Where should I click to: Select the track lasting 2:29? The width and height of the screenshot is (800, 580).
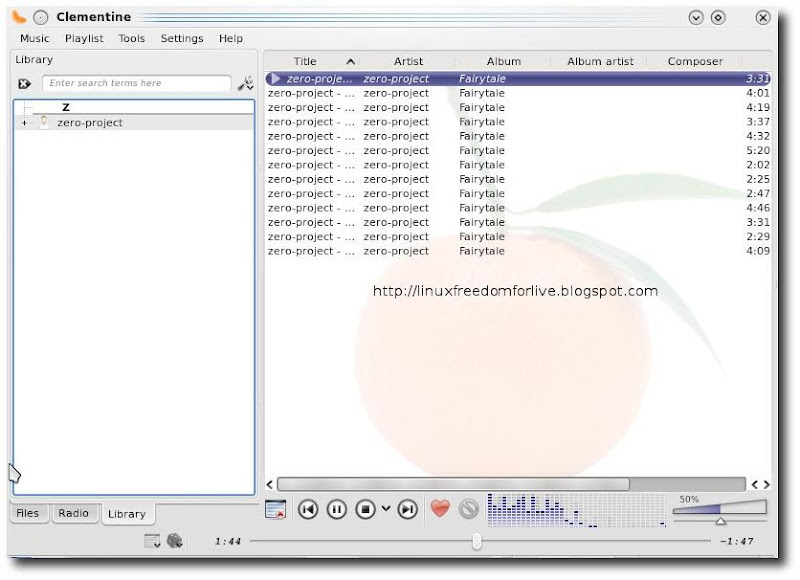518,237
